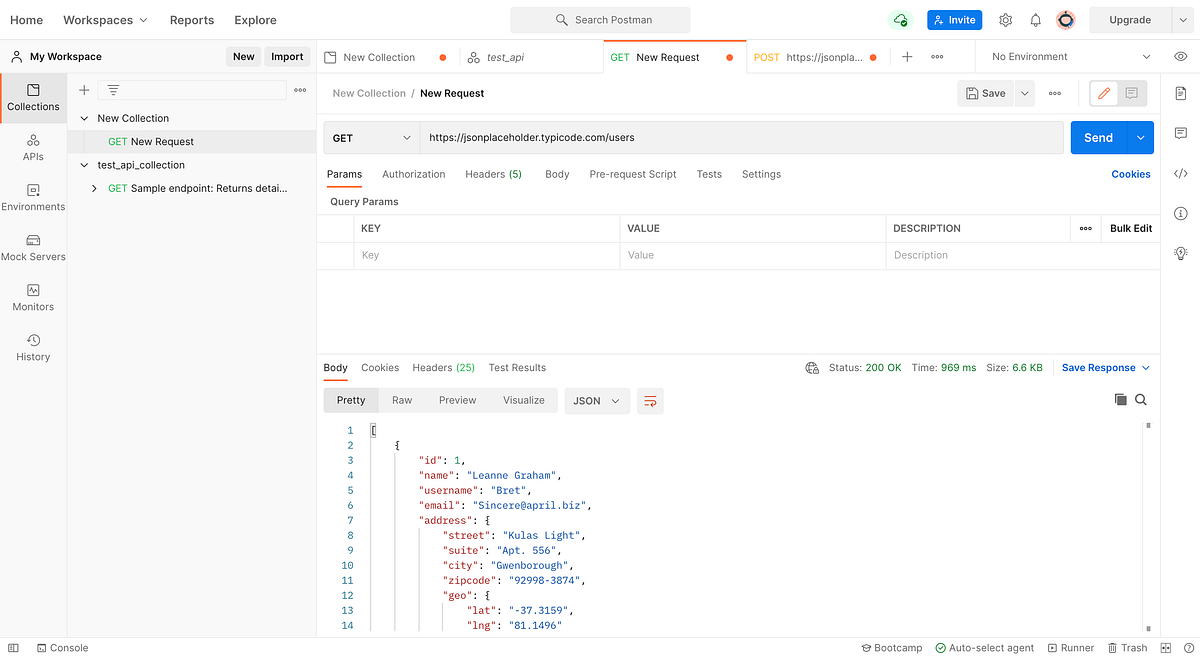Search within the response body
The image size is (1200, 658).
[1141, 399]
